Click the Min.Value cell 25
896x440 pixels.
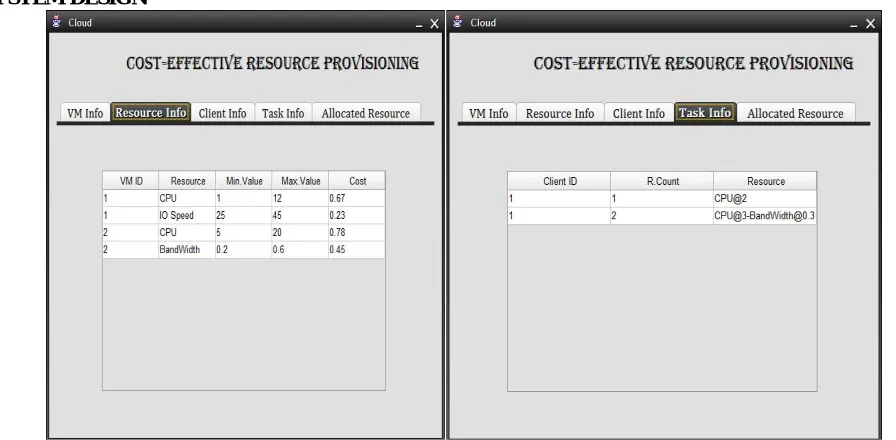[x=243, y=215]
